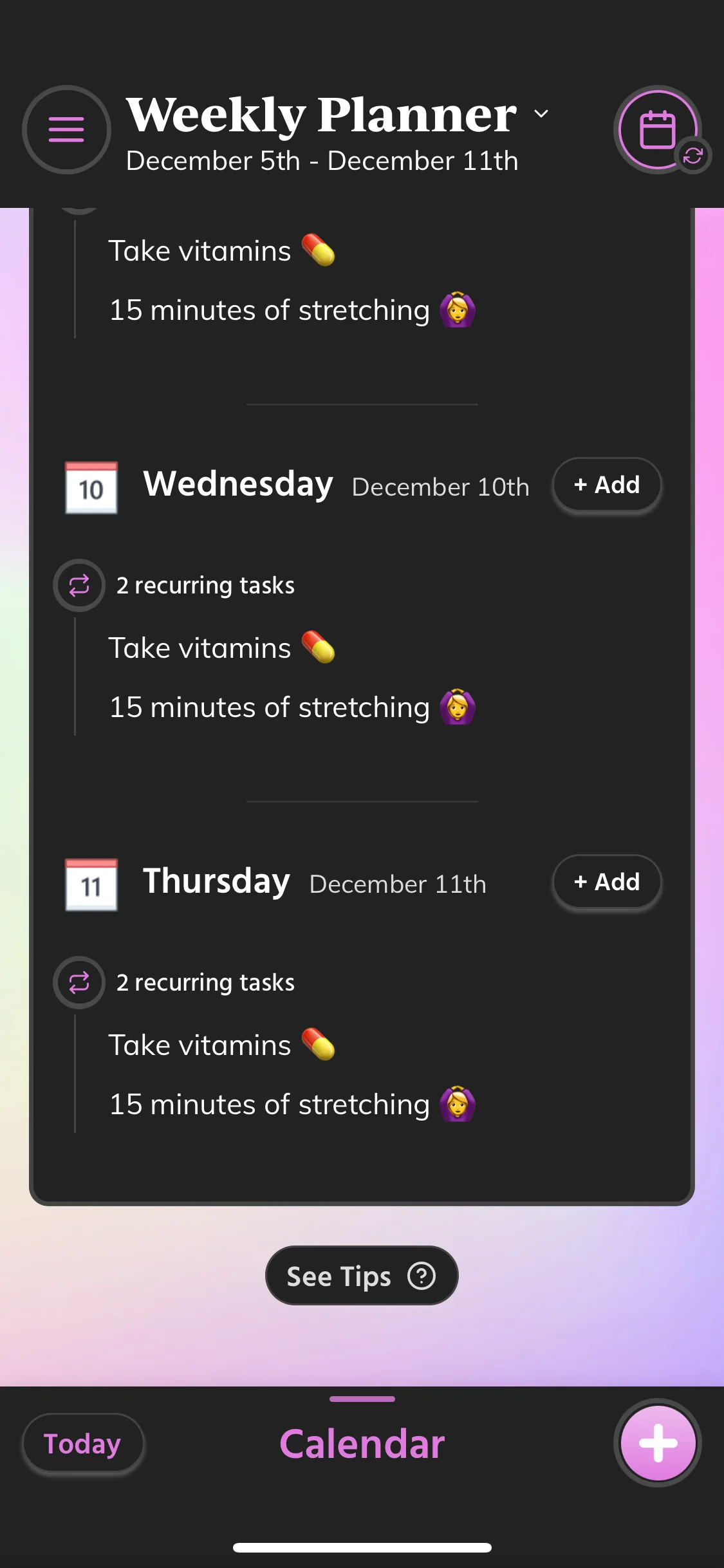This screenshot has height=1568, width=724.
Task: Tap the December 5th - 11th date range
Action: 322,161
